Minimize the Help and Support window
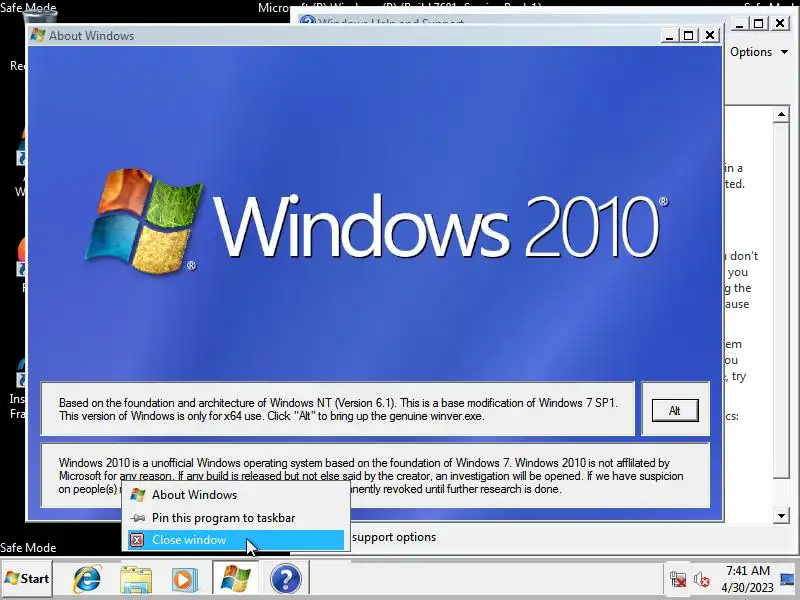Screen dimensions: 800x600 (x=740, y=23)
